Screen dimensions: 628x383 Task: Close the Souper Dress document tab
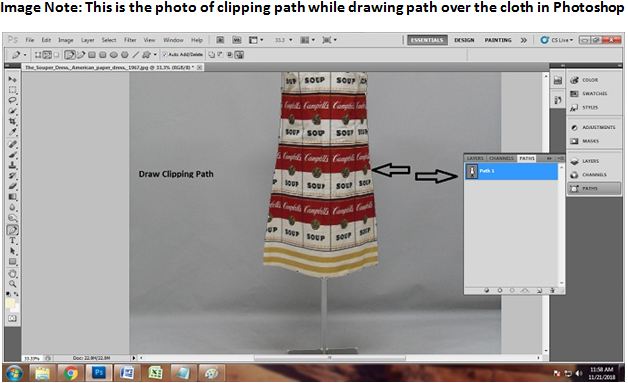[199, 67]
